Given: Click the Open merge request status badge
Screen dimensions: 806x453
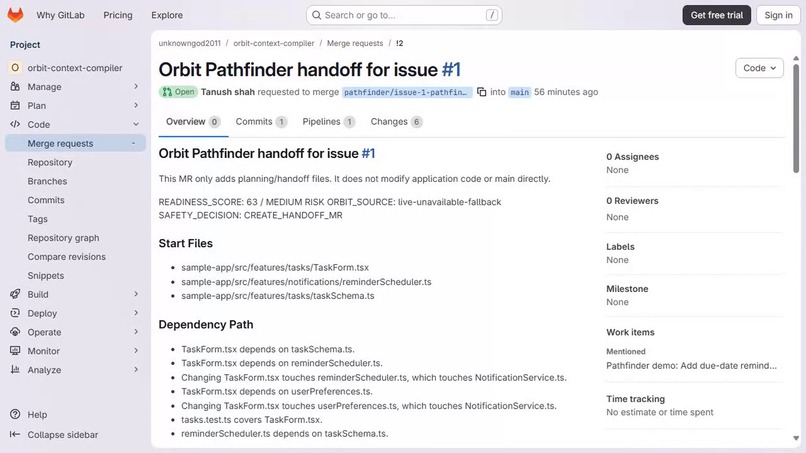Looking at the screenshot, I should (x=178, y=92).
